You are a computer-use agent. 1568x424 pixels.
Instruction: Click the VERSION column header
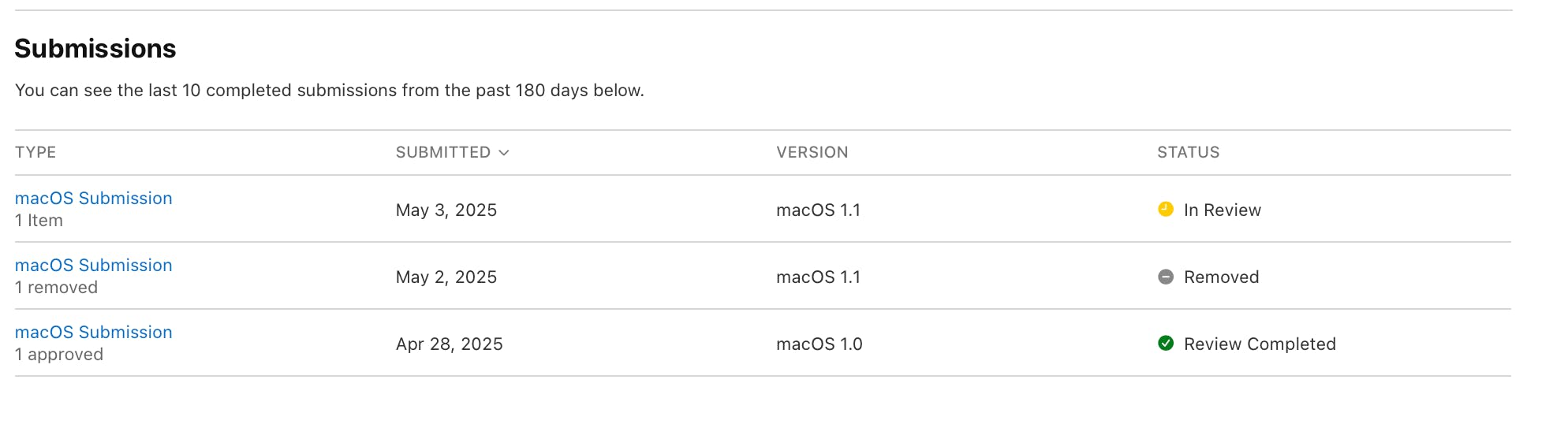tap(812, 152)
